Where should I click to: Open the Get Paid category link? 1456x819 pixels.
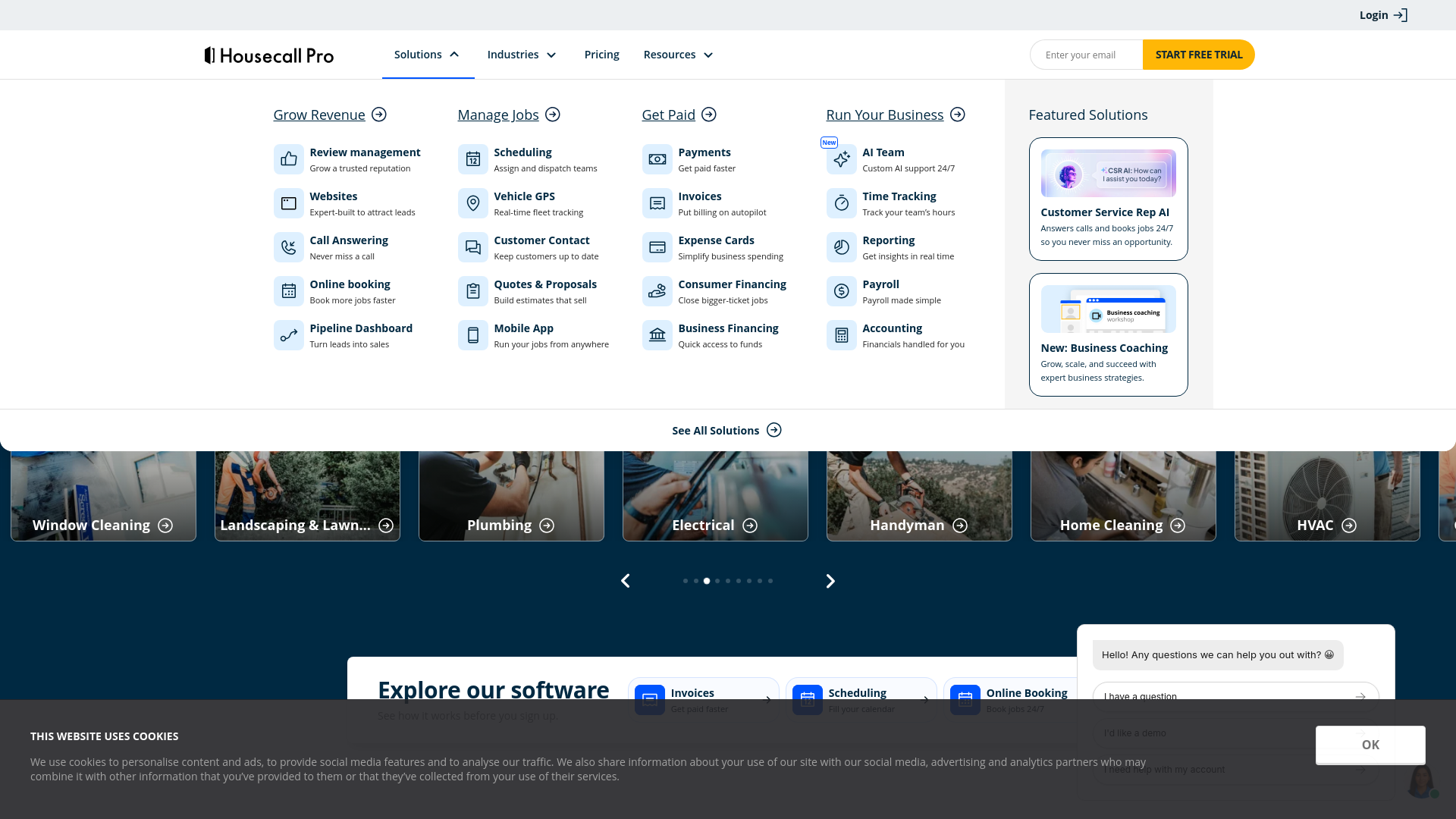coord(679,115)
